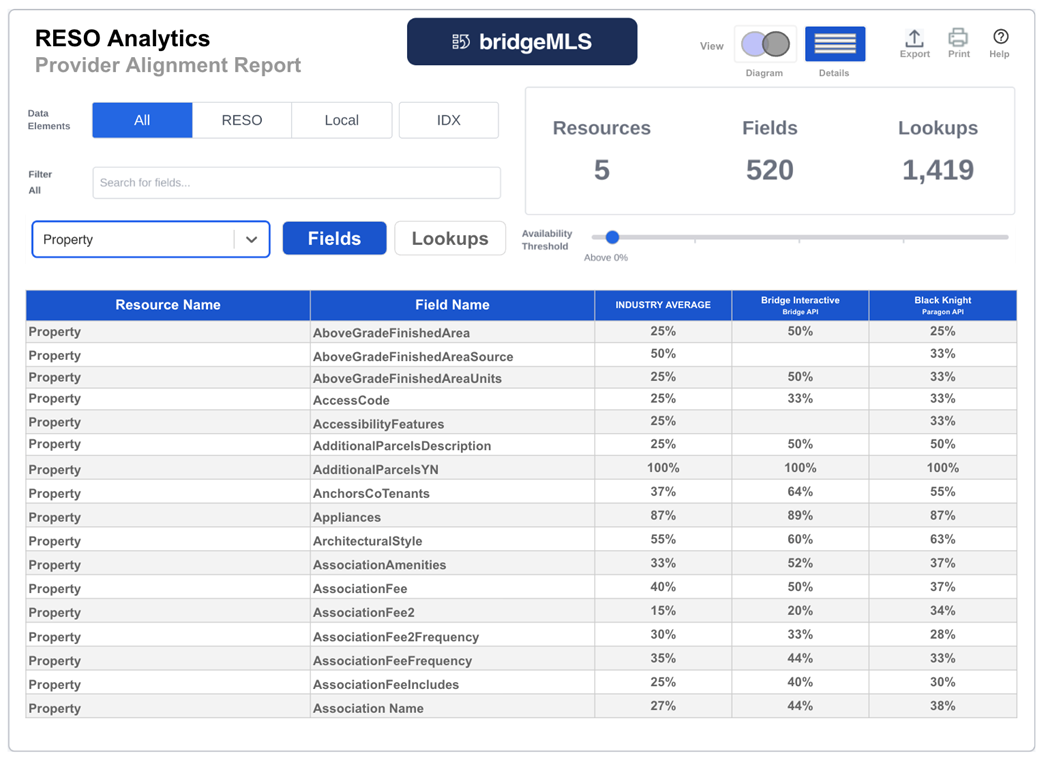
Task: Click the 28% Black Knight value for AssociationFee2Frequency
Action: (943, 634)
